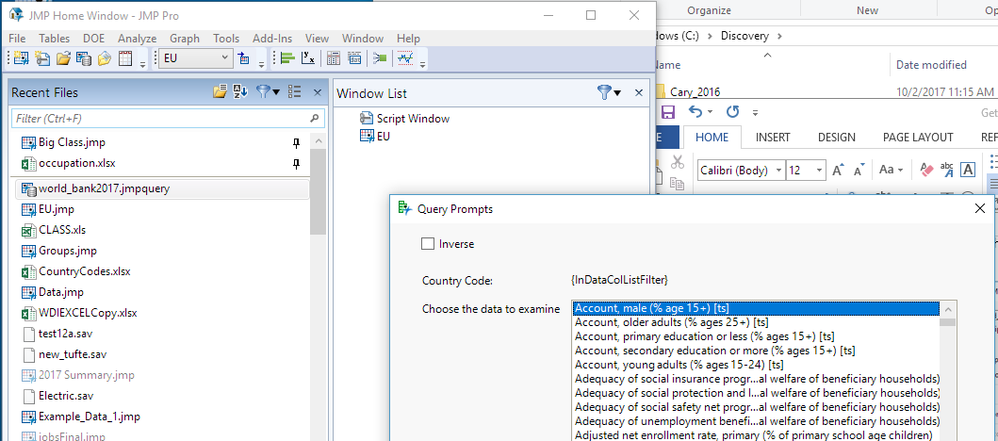Switch to DESIGN tab in Word

pyautogui.click(x=836, y=137)
